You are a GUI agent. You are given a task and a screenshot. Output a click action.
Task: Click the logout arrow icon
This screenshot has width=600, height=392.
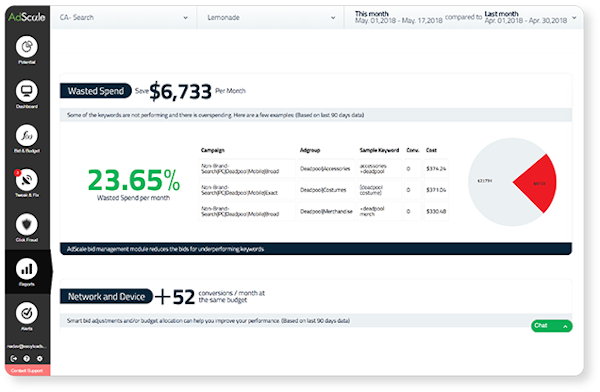(14, 359)
